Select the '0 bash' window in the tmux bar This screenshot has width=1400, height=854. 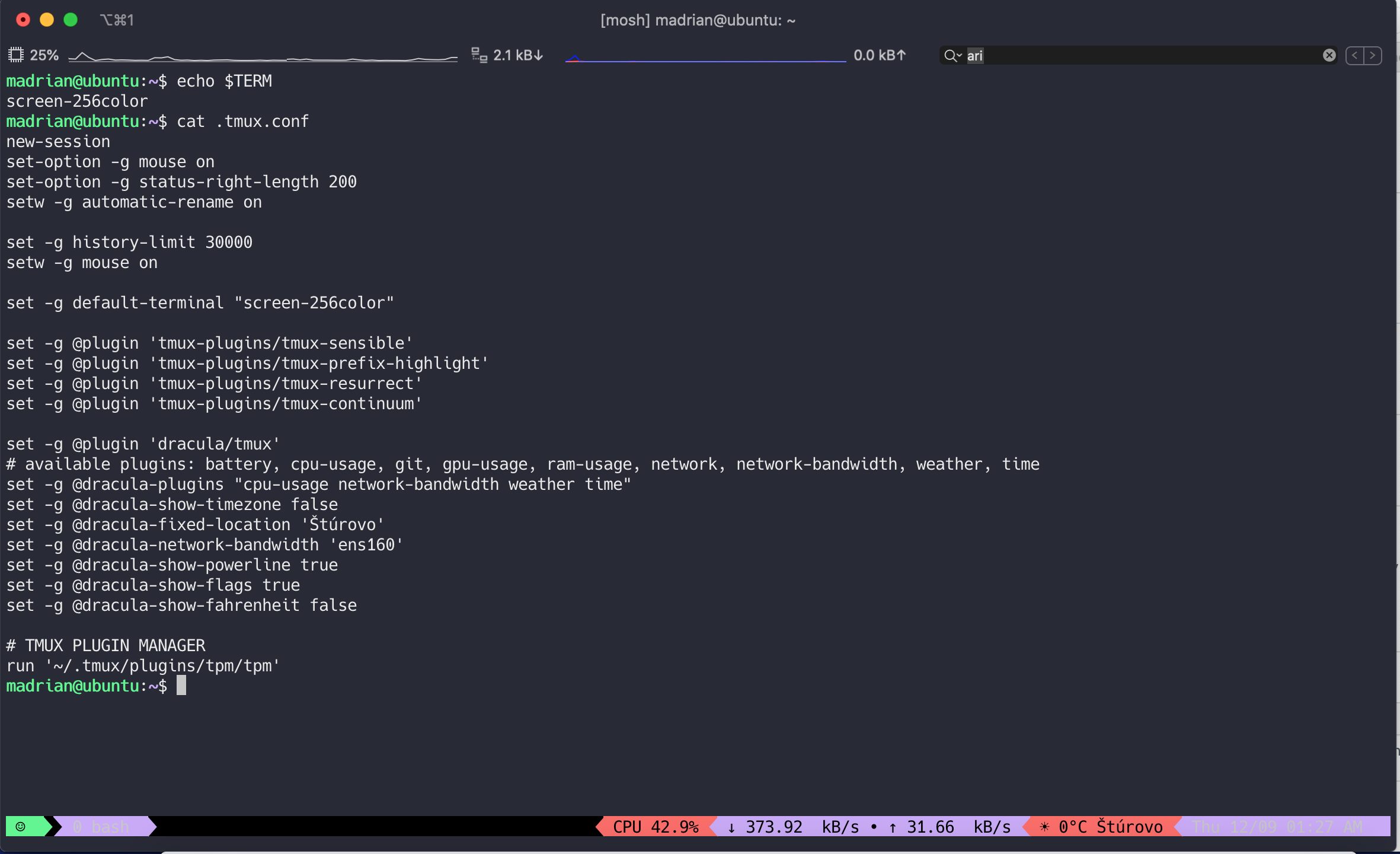(101, 826)
